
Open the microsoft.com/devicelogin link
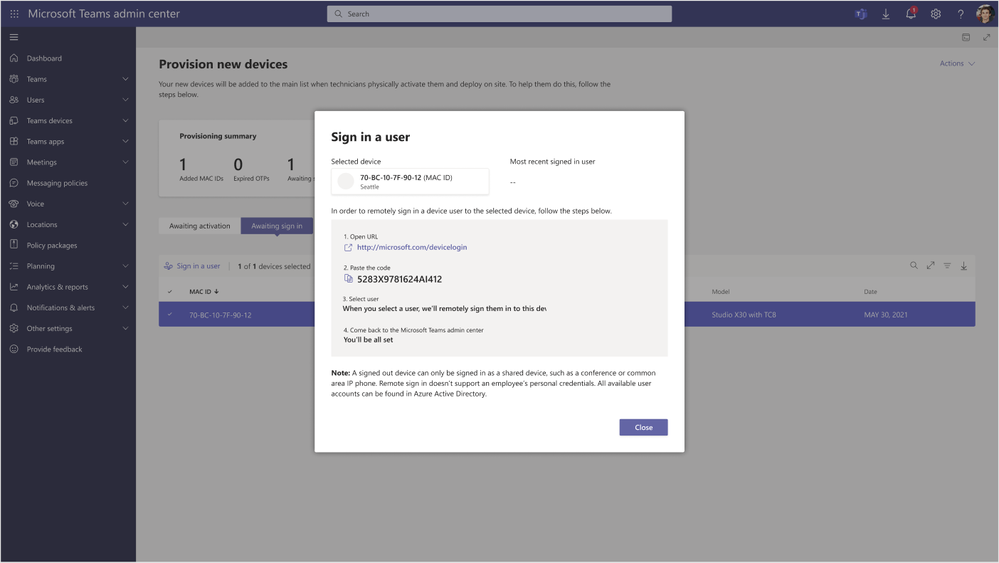pos(412,247)
